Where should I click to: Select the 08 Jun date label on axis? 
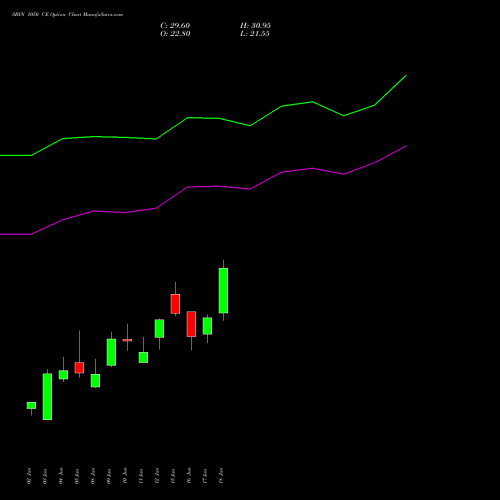coord(93,476)
